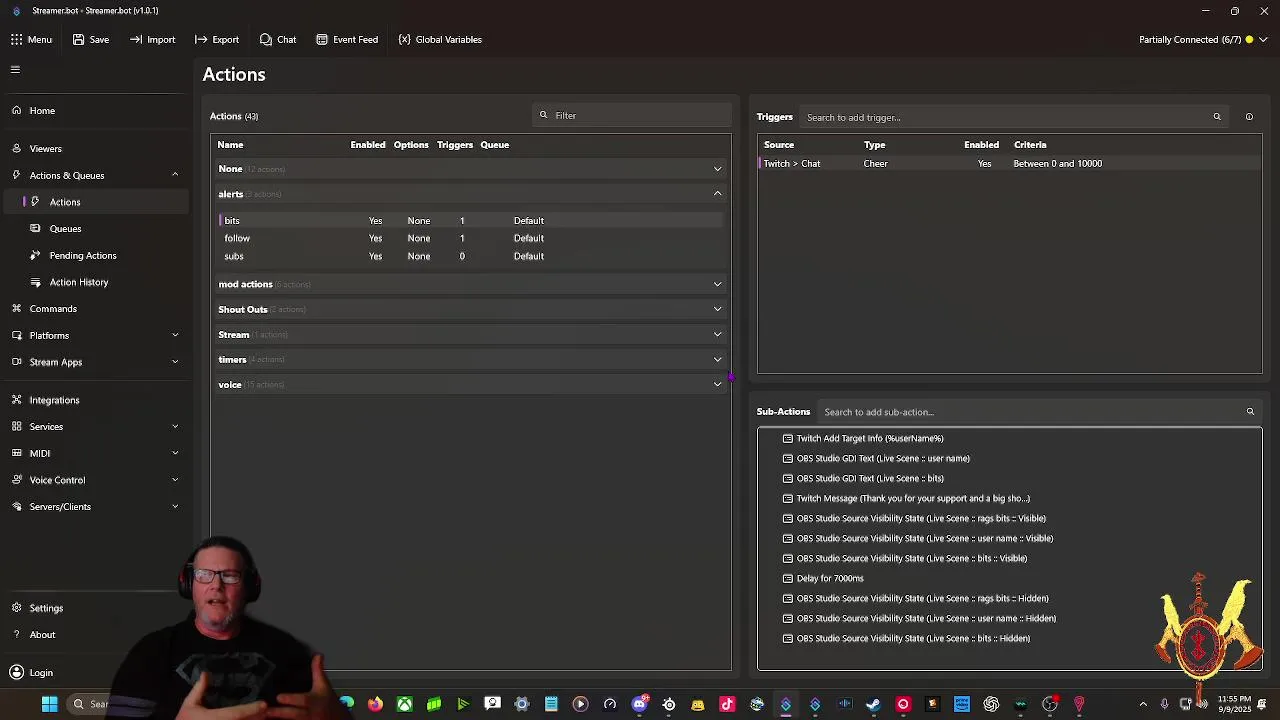Select Twitch Add Target Info sub-action
The height and width of the screenshot is (720, 1280).
click(x=870, y=438)
